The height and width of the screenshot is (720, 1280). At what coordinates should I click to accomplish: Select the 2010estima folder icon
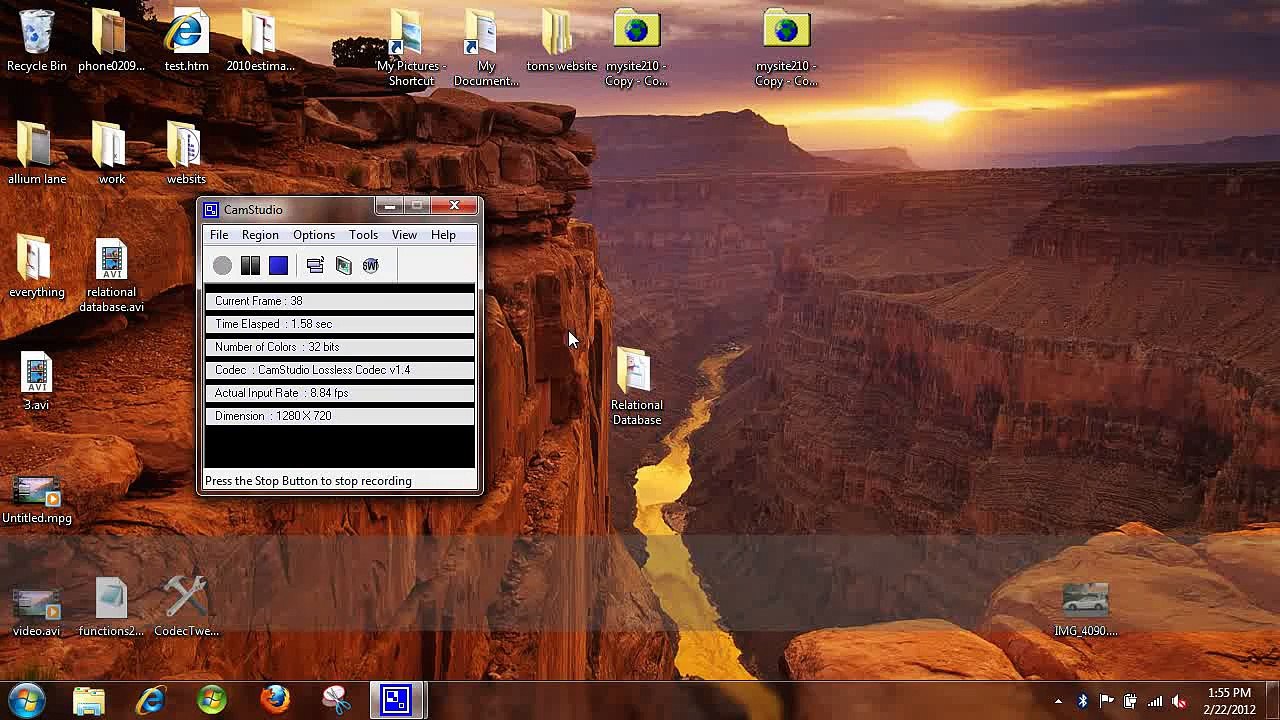coord(260,41)
